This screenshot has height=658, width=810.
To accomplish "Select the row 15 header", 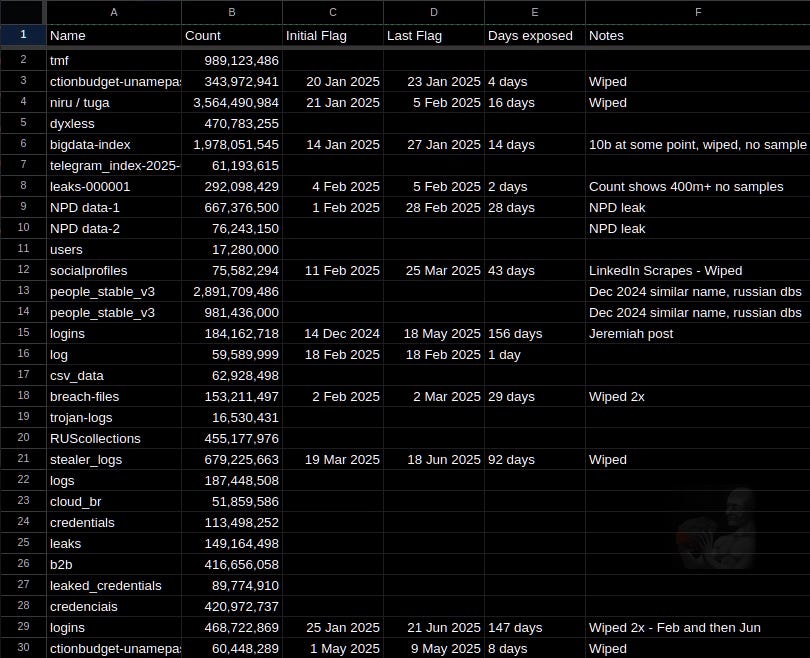I will click(23, 333).
